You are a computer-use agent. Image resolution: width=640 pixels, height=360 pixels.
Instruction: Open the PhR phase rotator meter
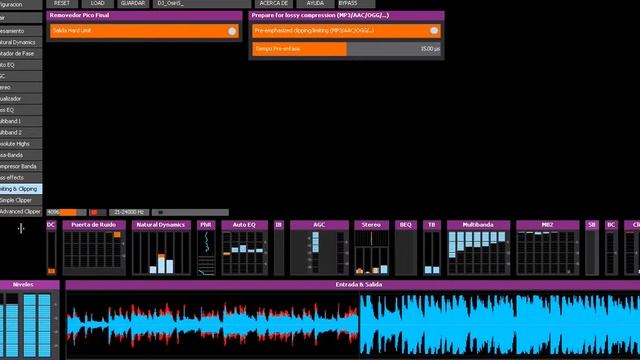pyautogui.click(x=206, y=248)
